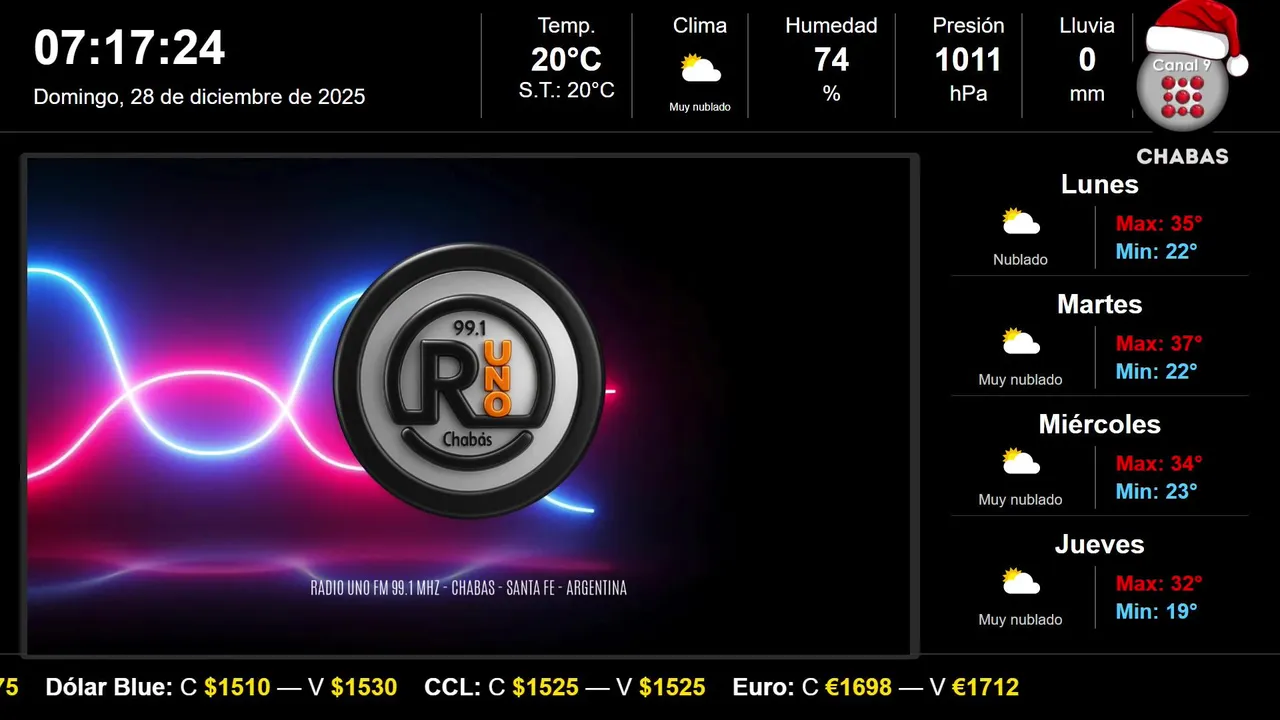
Task: Click Lunes Min: 22° value
Action: click(x=1156, y=251)
